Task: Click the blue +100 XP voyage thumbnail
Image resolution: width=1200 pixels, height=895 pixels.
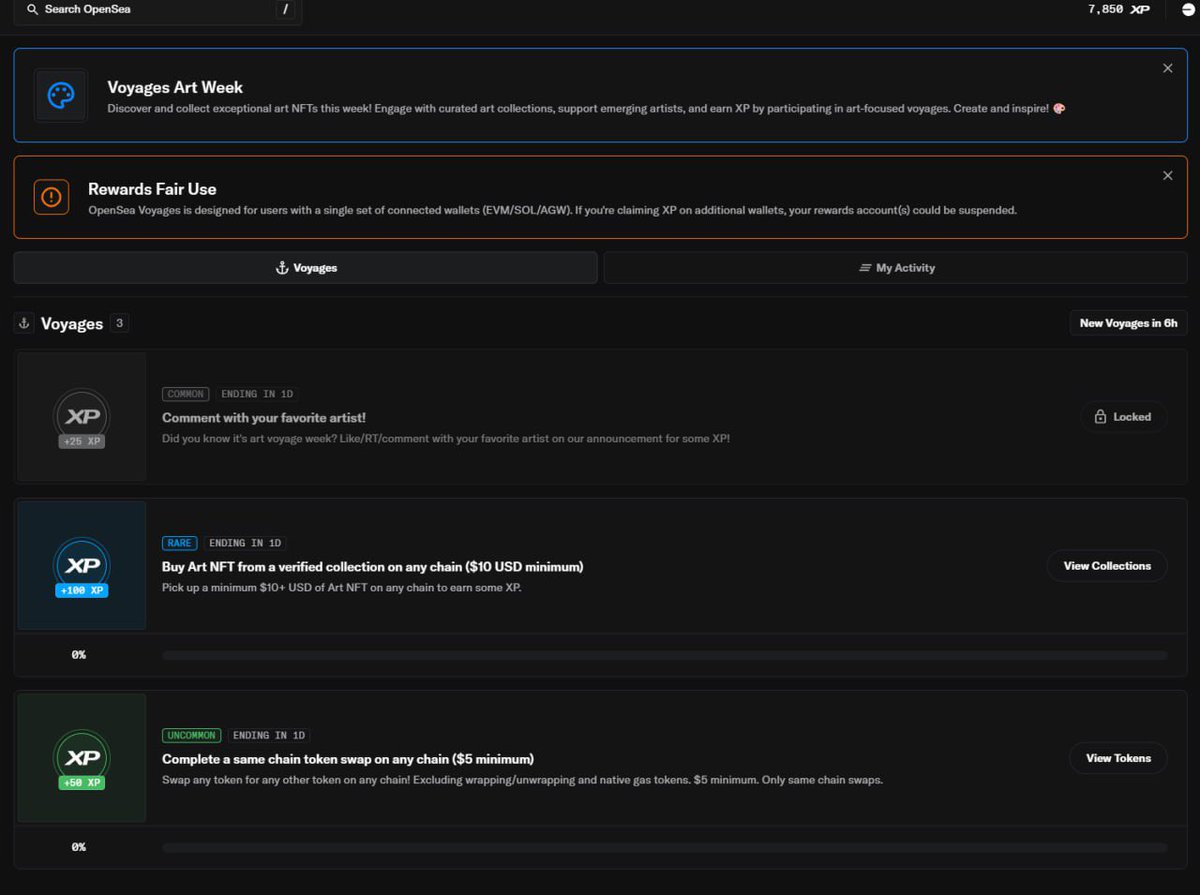Action: [82, 566]
